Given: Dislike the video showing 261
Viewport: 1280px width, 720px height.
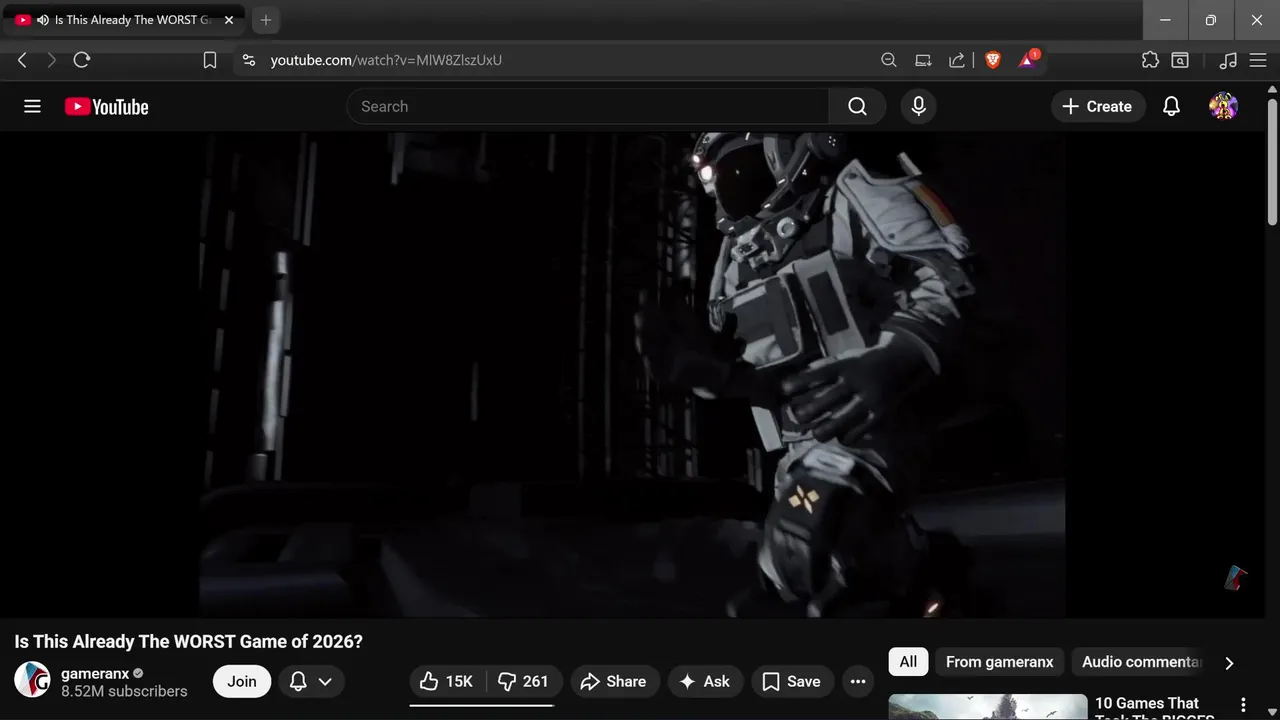Looking at the screenshot, I should (x=525, y=681).
